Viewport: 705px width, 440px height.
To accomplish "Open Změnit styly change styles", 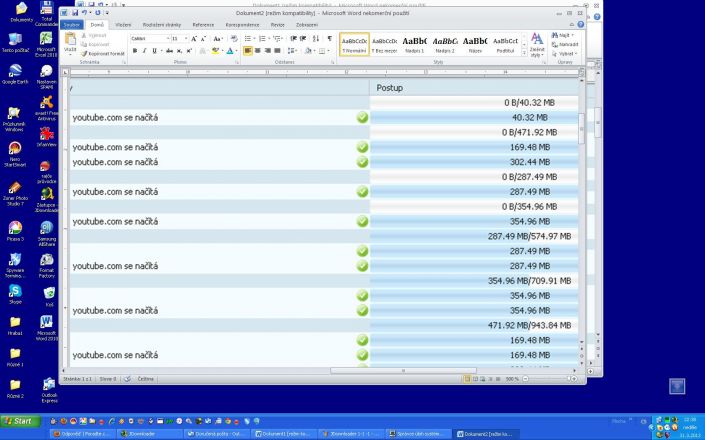I will pos(537,44).
